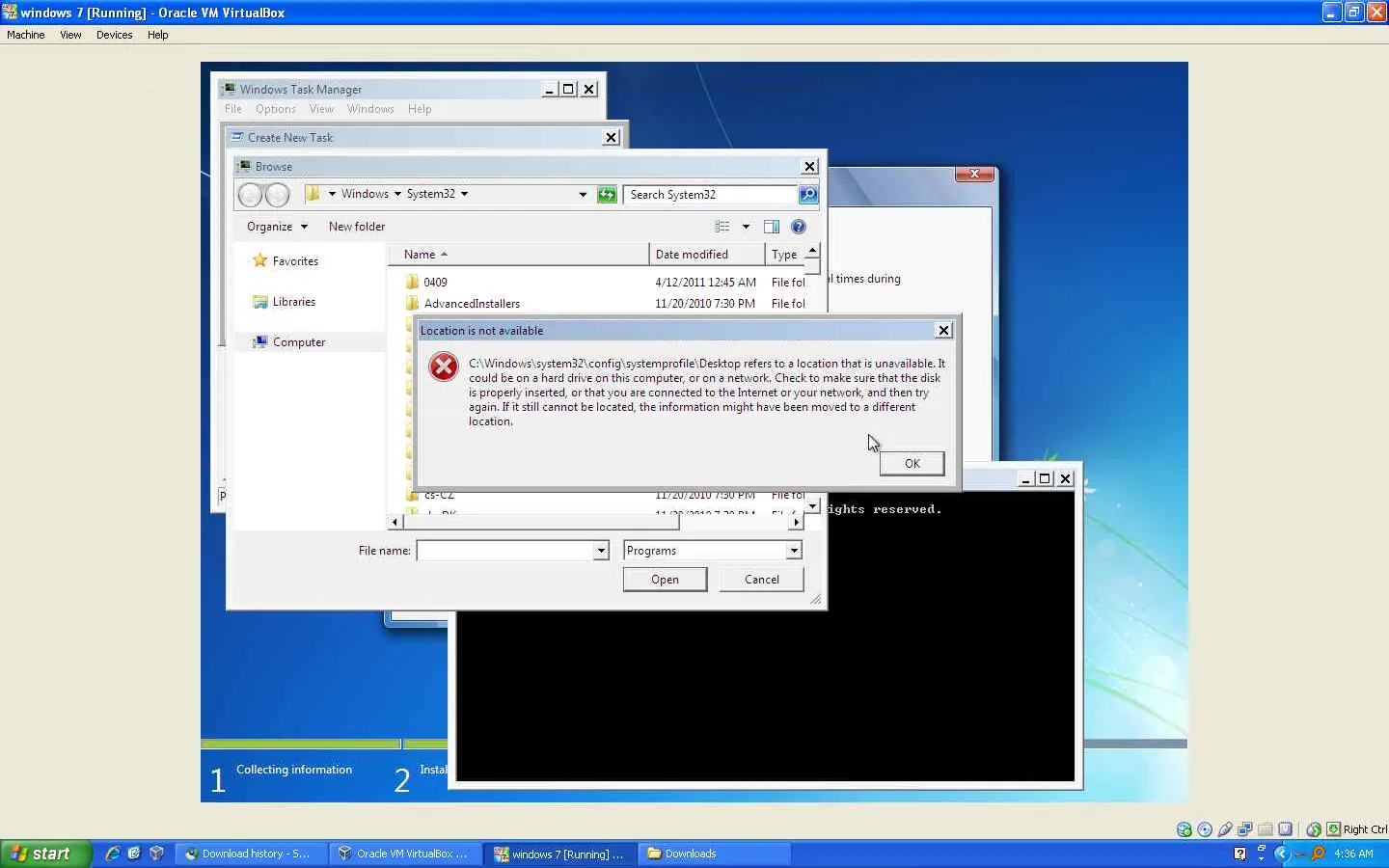Select the 0409 folder in the list
The width and height of the screenshot is (1389, 868).
(435, 283)
